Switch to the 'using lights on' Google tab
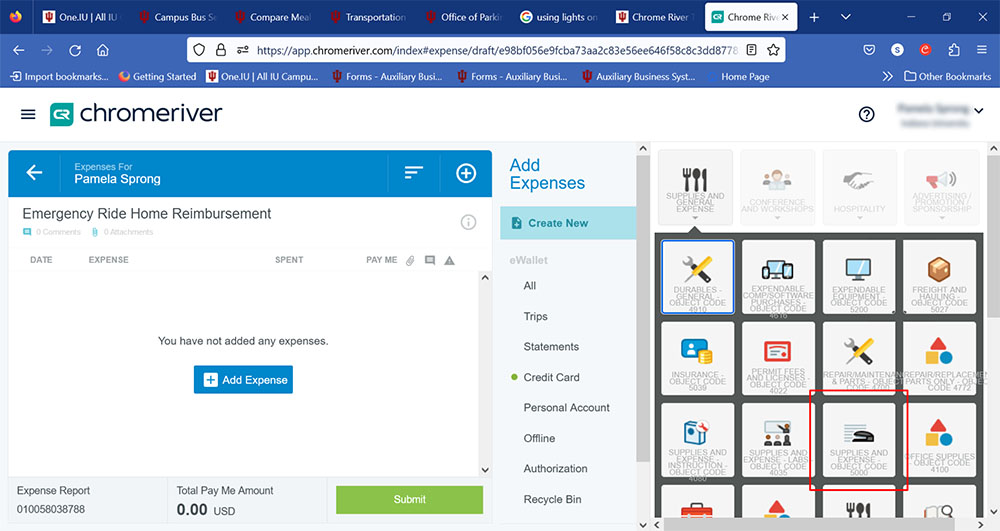 pyautogui.click(x=561, y=17)
